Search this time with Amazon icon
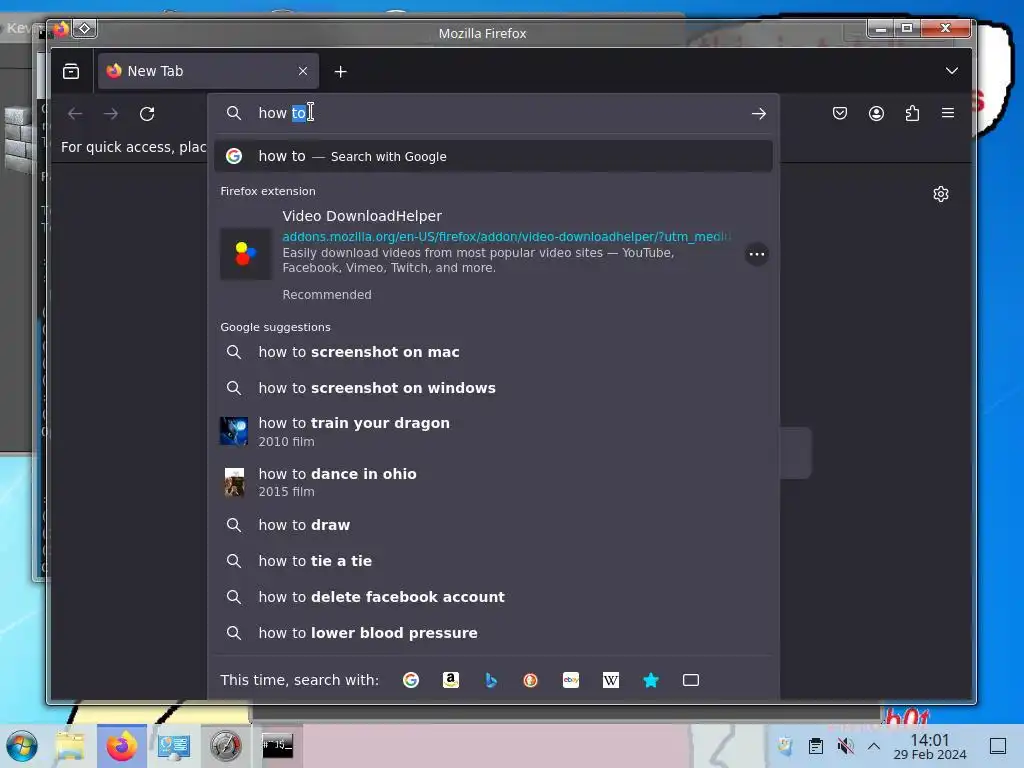This screenshot has height=768, width=1024. [x=451, y=680]
